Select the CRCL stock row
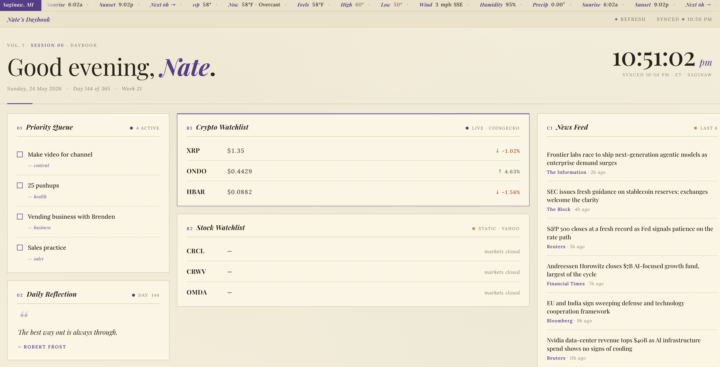This screenshot has width=720, height=367. click(x=353, y=251)
